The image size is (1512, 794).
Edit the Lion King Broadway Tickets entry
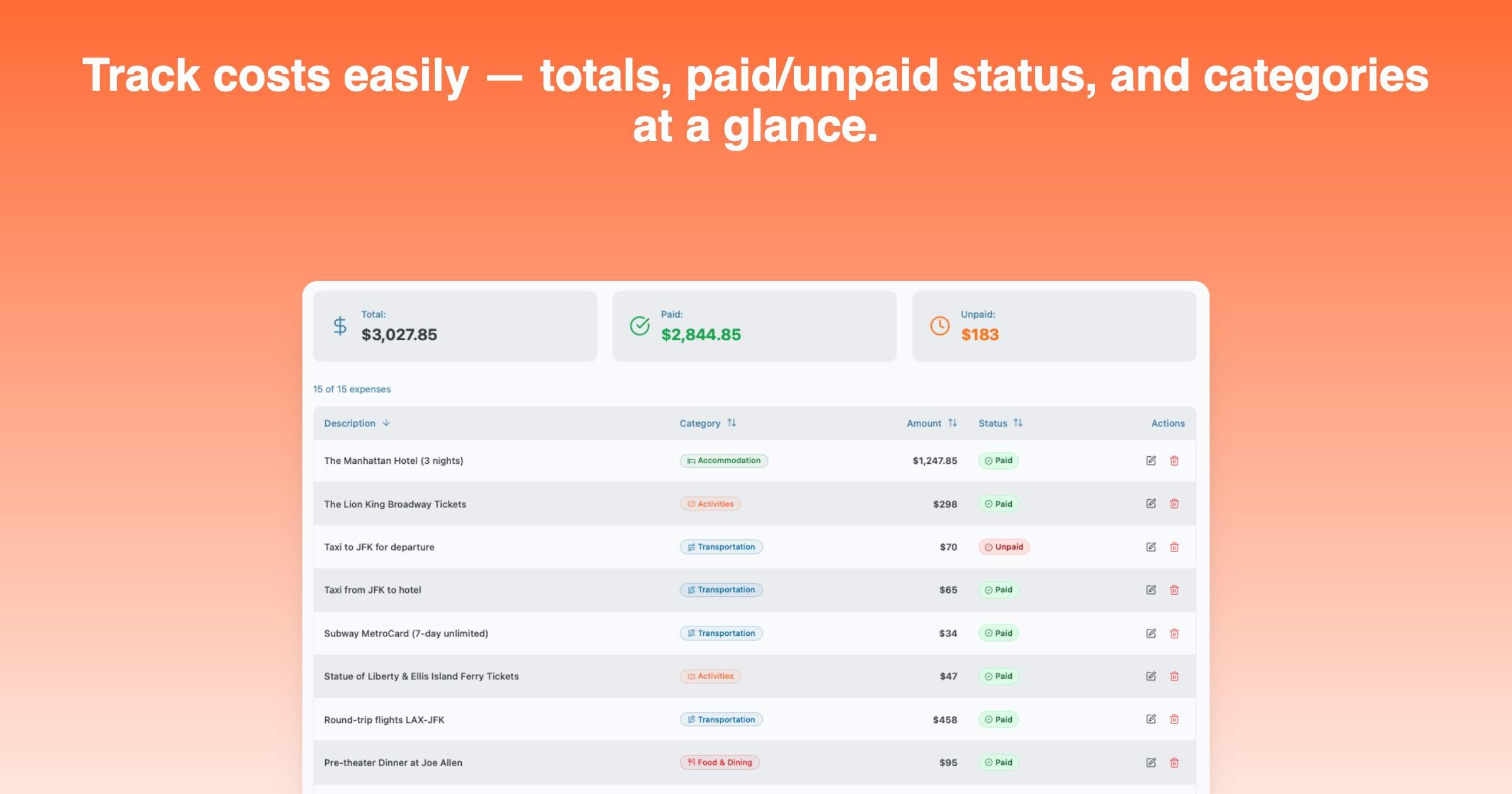click(x=1150, y=503)
